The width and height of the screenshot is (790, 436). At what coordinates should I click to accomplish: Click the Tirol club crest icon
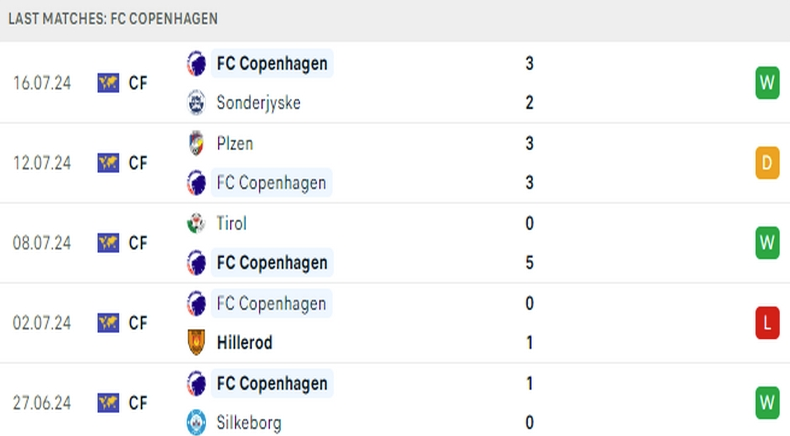[x=196, y=223]
